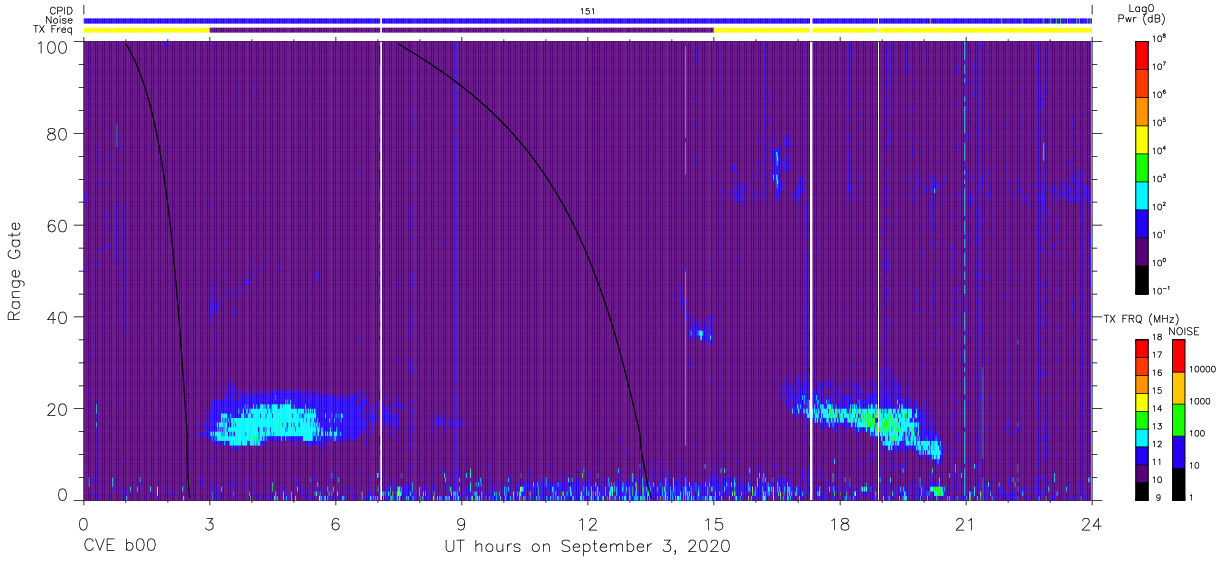Click the x-axis tick label '3'
This screenshot has height=567, width=1228.
[x=209, y=526]
